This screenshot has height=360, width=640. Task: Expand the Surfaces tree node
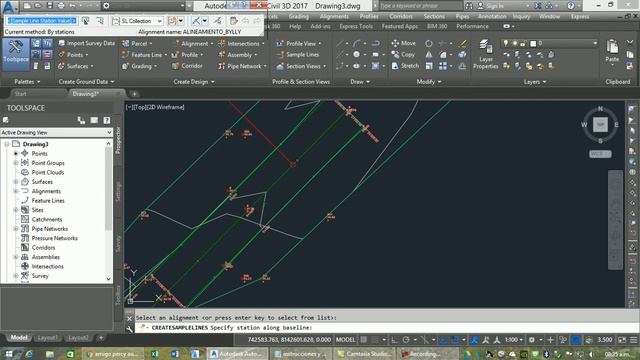click(x=16, y=182)
